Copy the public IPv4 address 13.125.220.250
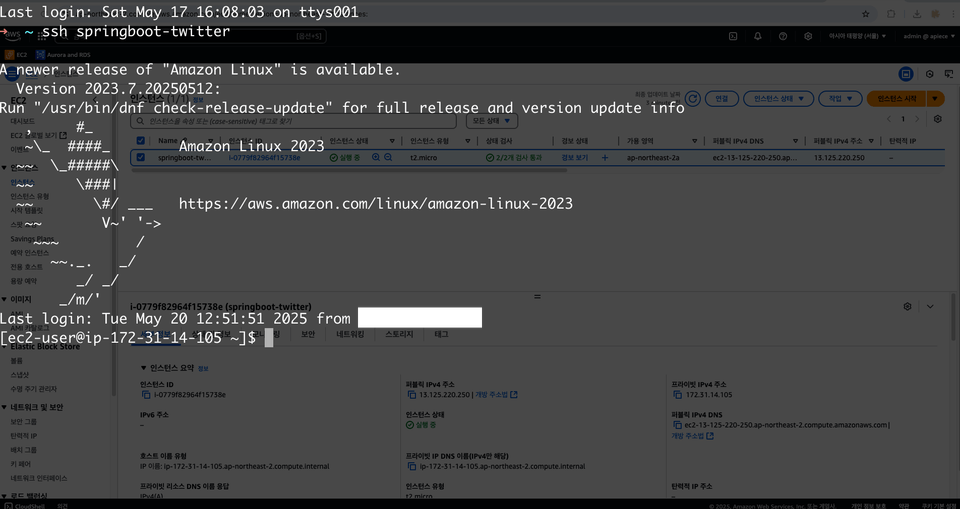 click(x=411, y=394)
